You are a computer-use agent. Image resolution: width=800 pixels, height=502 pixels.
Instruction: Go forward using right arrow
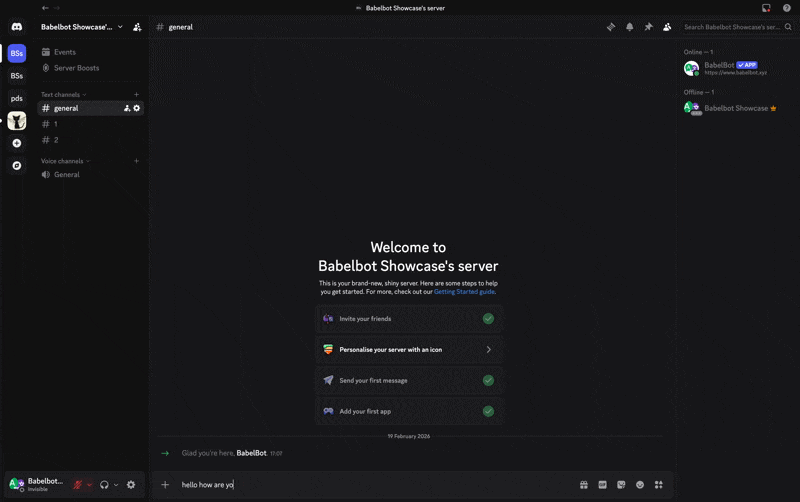point(57,8)
